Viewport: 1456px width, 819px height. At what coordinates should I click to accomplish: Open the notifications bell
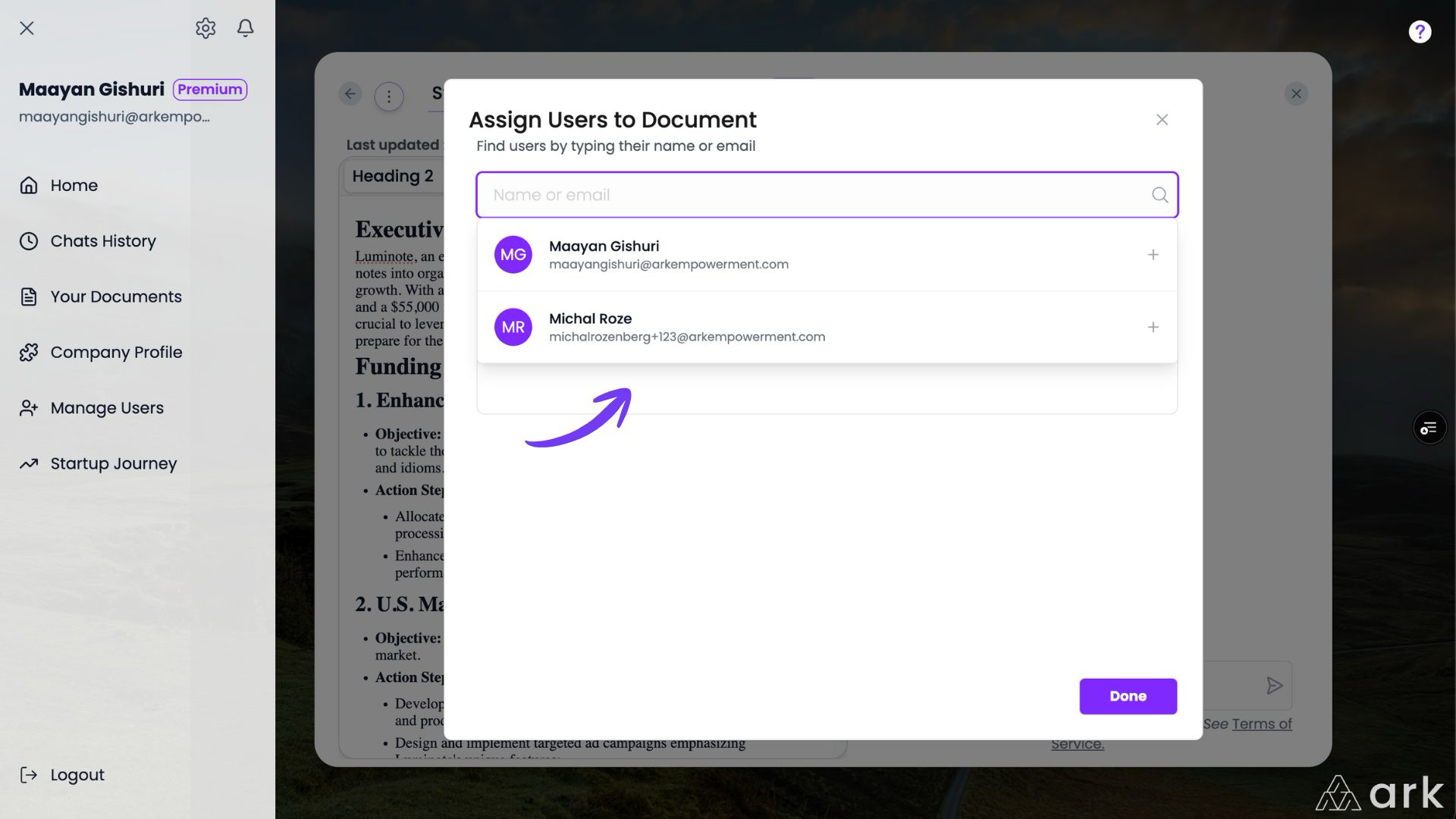[245, 28]
